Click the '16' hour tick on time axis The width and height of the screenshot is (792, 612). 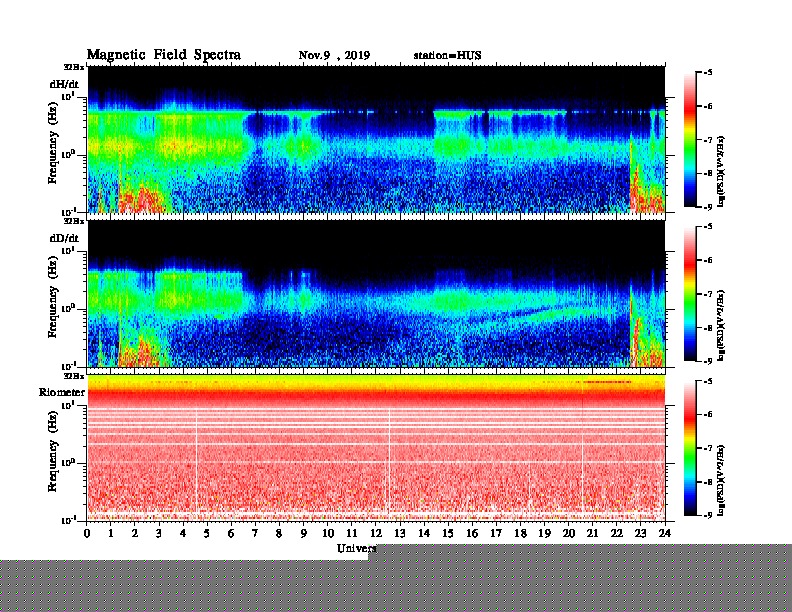coord(472,533)
